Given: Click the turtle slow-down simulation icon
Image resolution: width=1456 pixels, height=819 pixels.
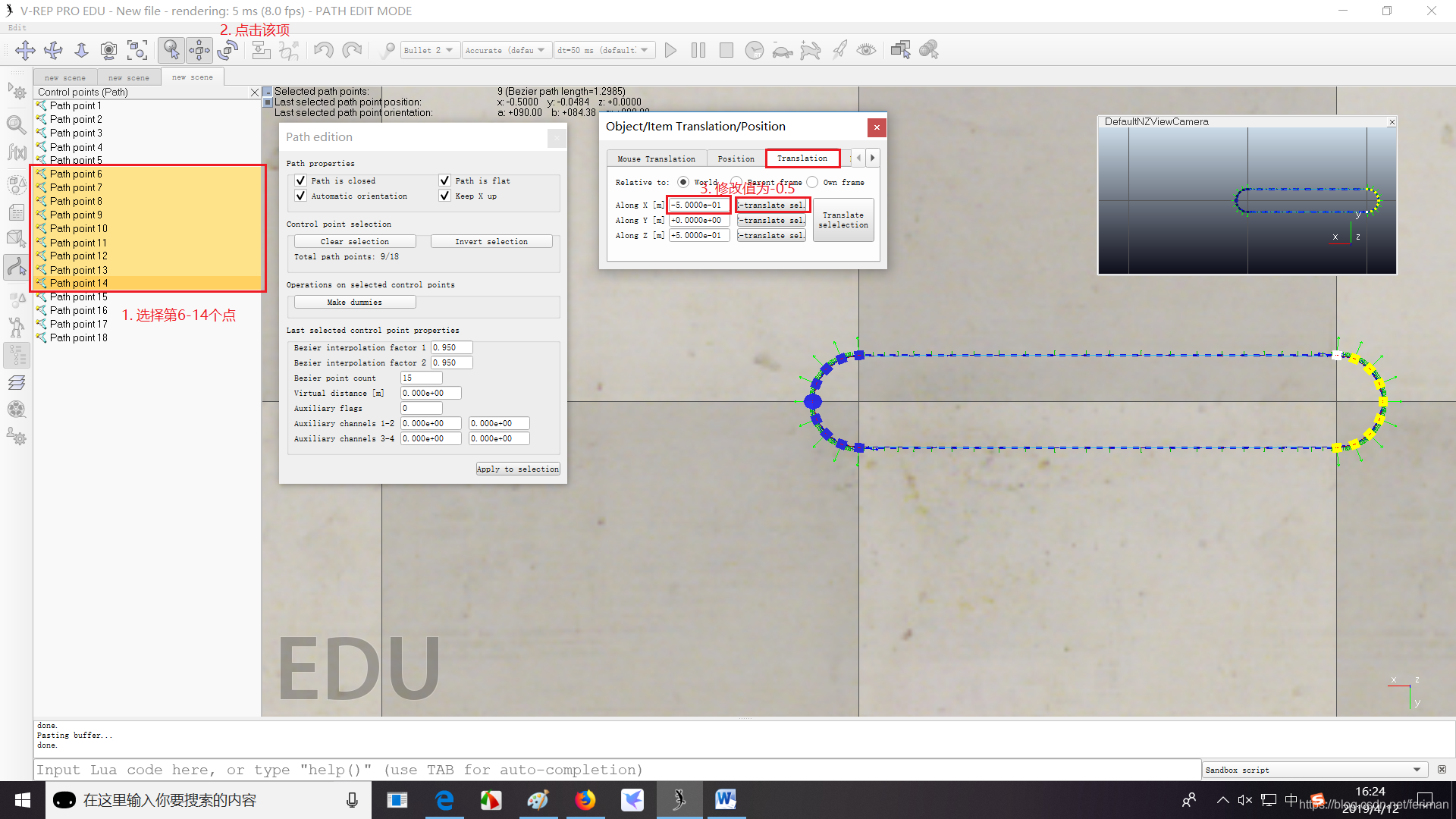Looking at the screenshot, I should [x=782, y=50].
